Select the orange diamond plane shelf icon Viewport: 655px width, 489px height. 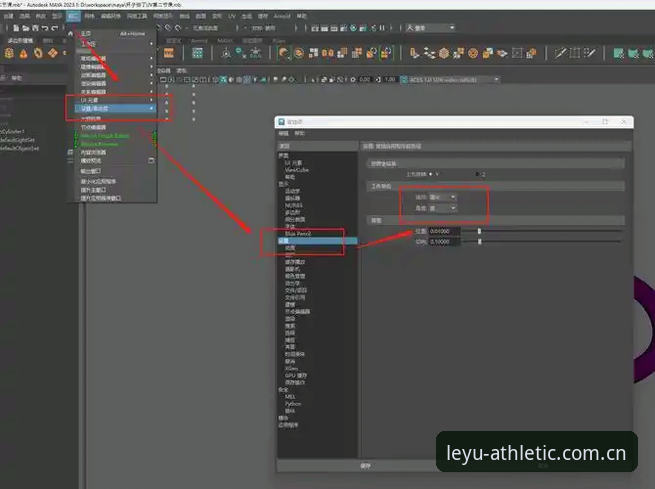tap(53, 53)
